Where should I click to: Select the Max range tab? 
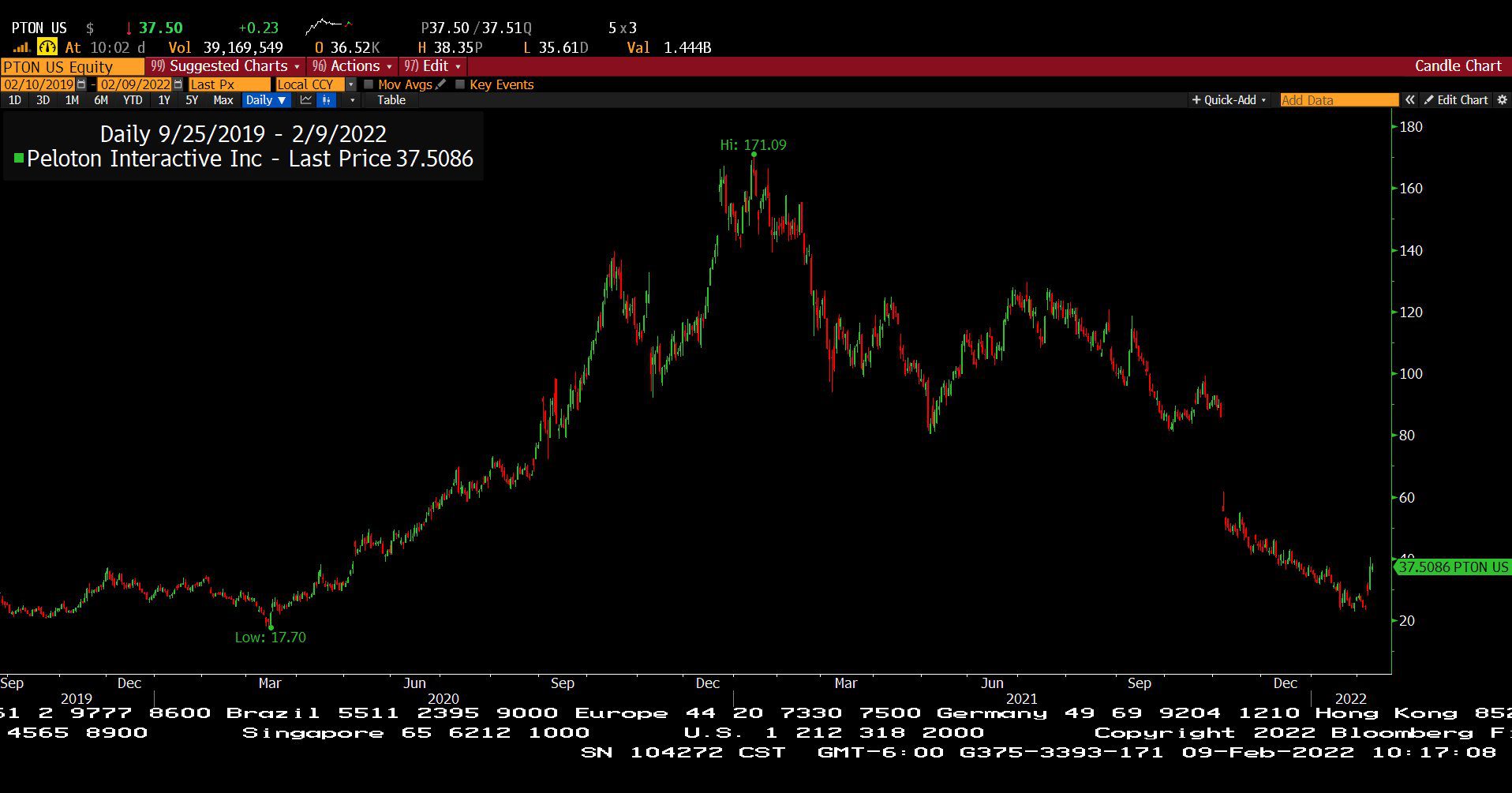click(x=223, y=100)
